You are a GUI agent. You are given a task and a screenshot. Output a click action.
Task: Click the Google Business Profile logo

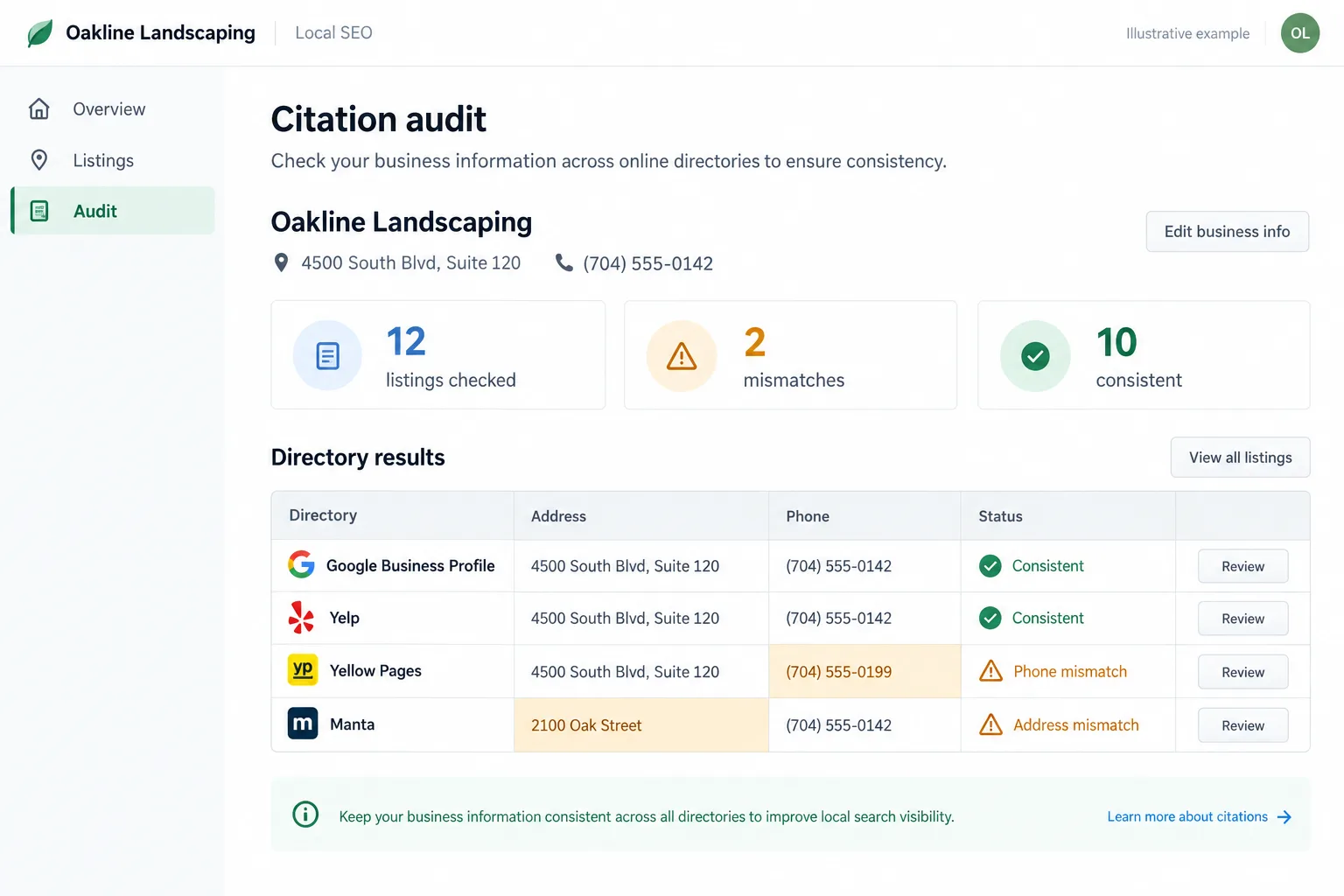(x=301, y=564)
